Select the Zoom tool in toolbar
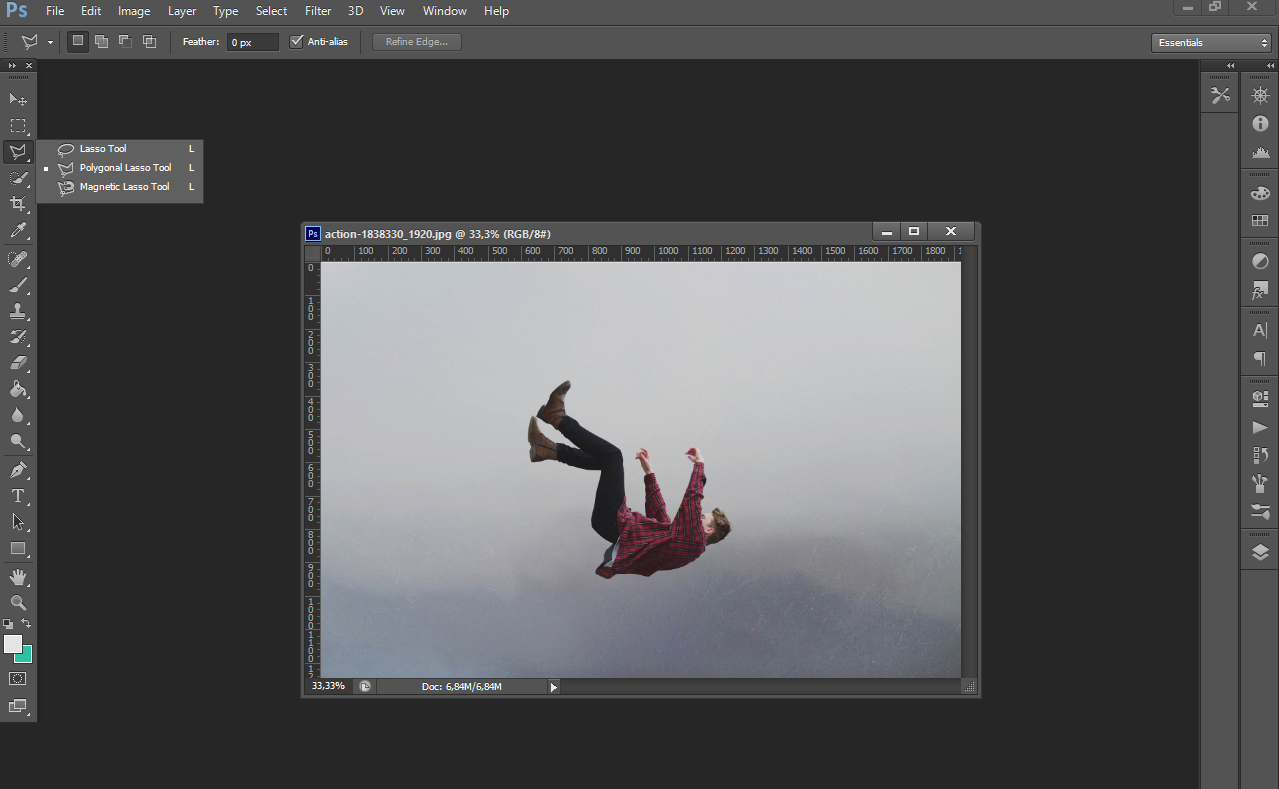The image size is (1279, 789). pyautogui.click(x=18, y=603)
